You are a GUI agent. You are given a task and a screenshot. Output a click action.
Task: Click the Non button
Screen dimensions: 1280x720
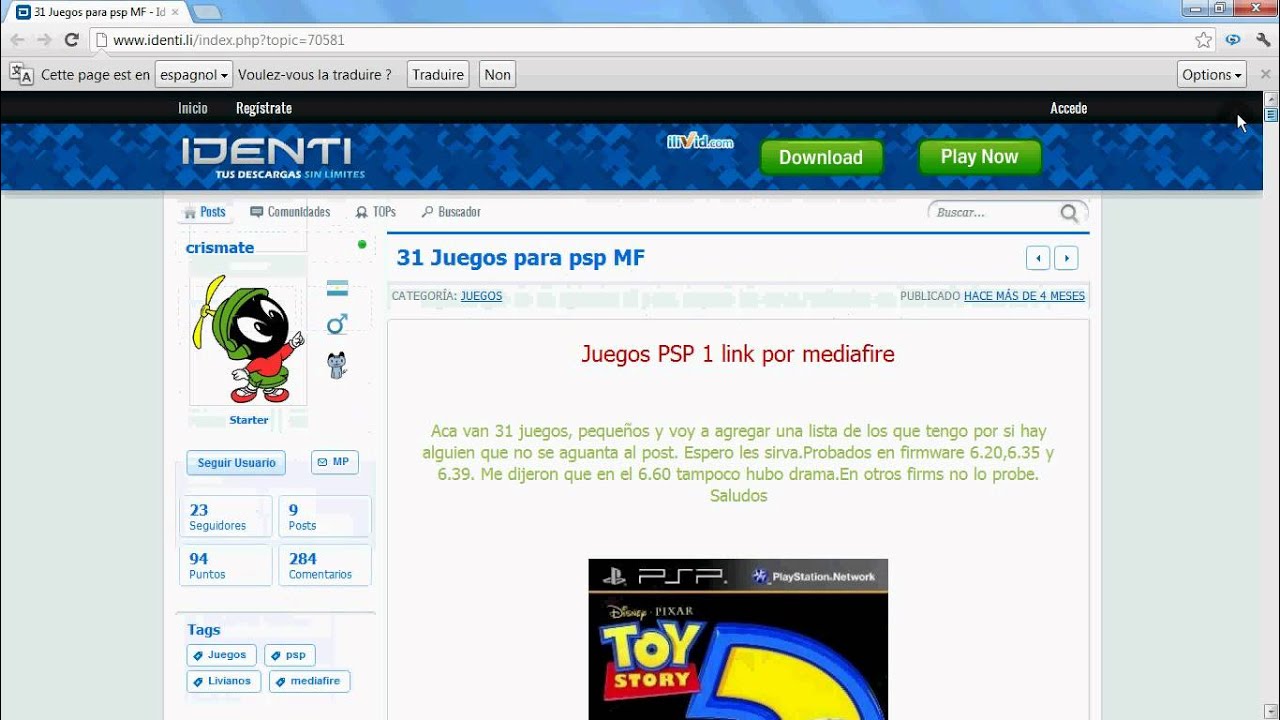(497, 75)
